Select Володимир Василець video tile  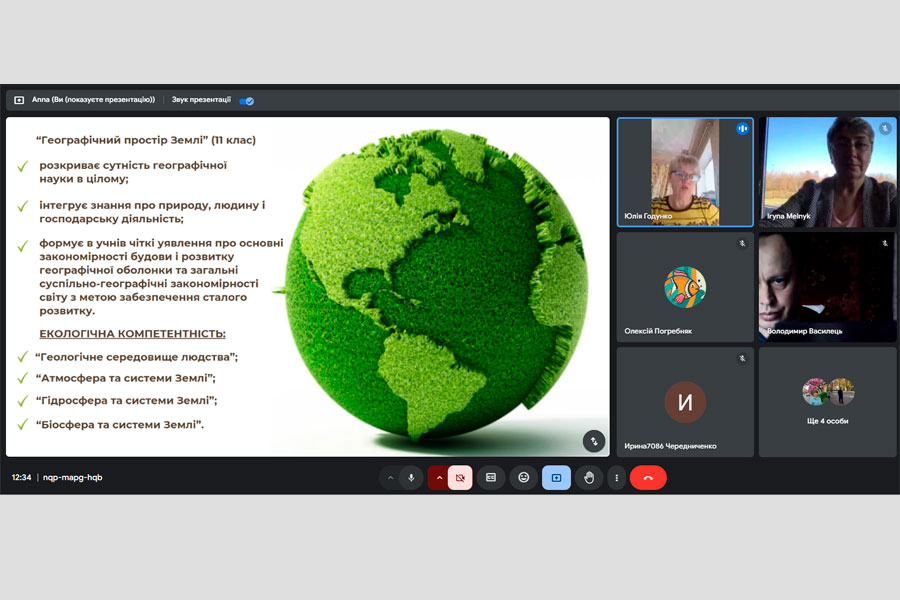click(827, 287)
